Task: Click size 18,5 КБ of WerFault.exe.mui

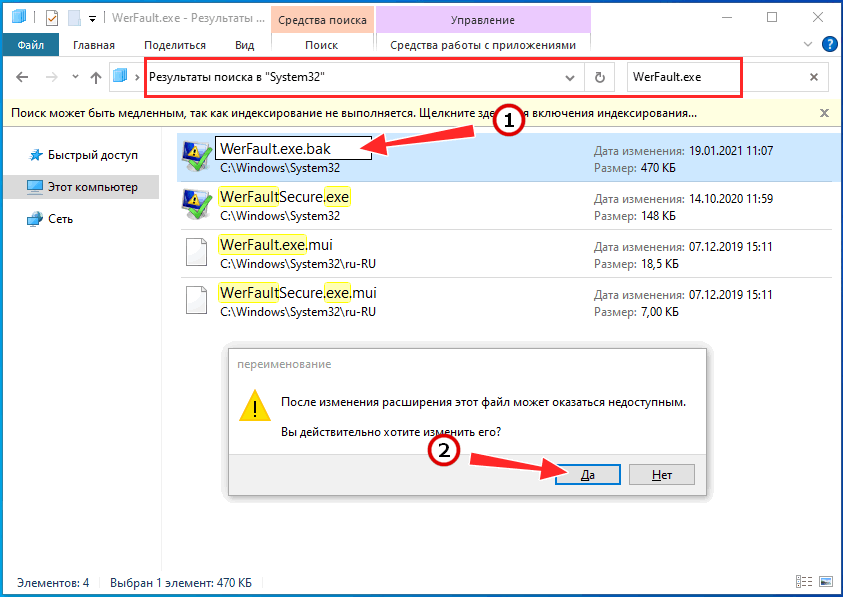Action: [660, 264]
